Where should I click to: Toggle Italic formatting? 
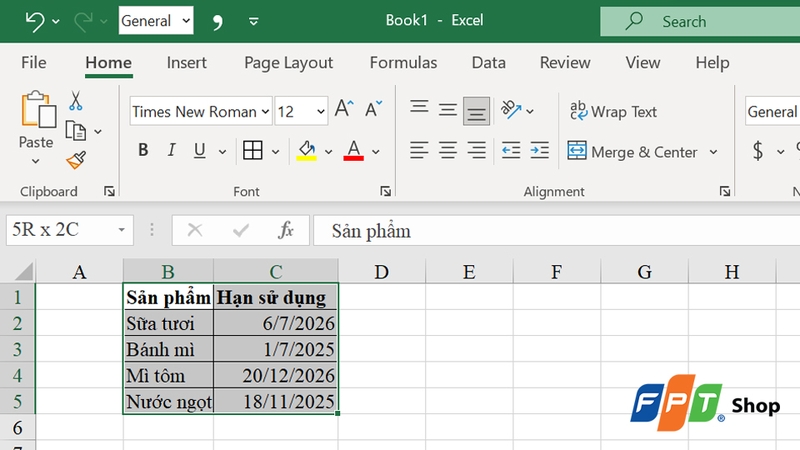(171, 151)
